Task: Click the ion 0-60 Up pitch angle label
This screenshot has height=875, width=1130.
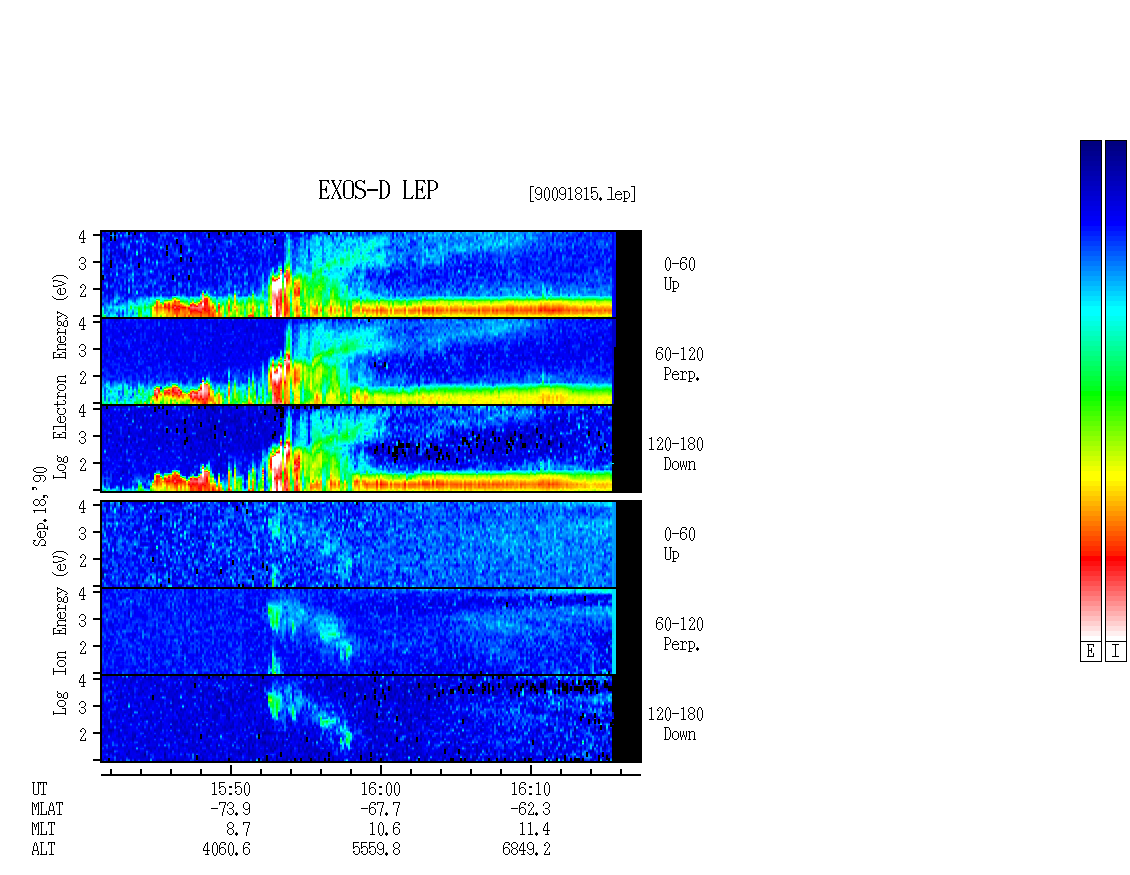Action: coord(679,544)
